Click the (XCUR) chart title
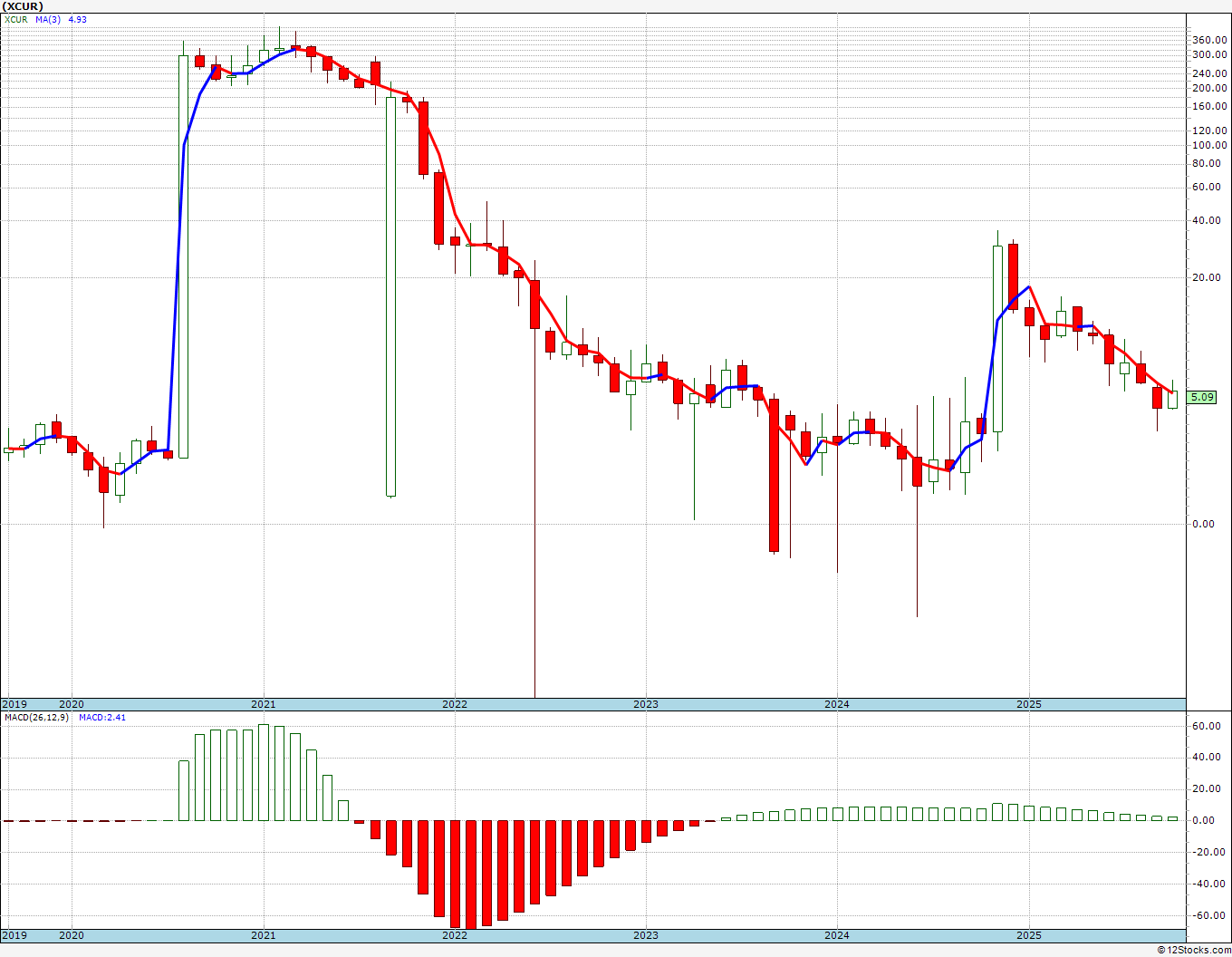The width and height of the screenshot is (1232, 957). pyautogui.click(x=22, y=6)
